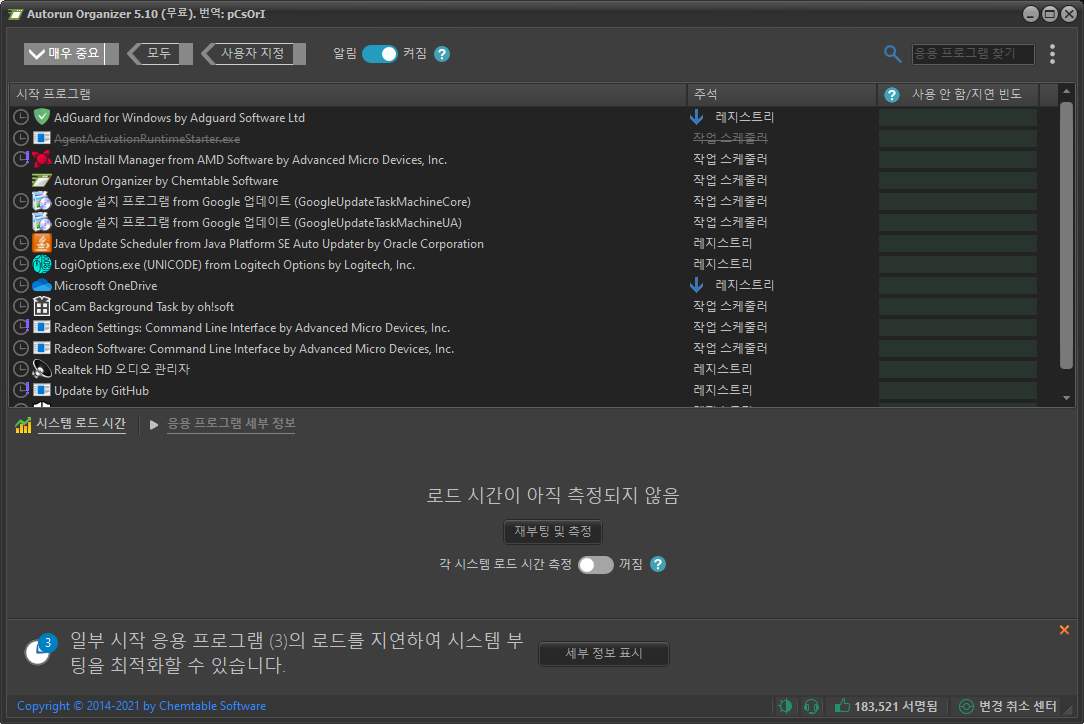Click the blue down arrow in OneDrive row
Screen dimensions: 1084x724
(x=697, y=285)
